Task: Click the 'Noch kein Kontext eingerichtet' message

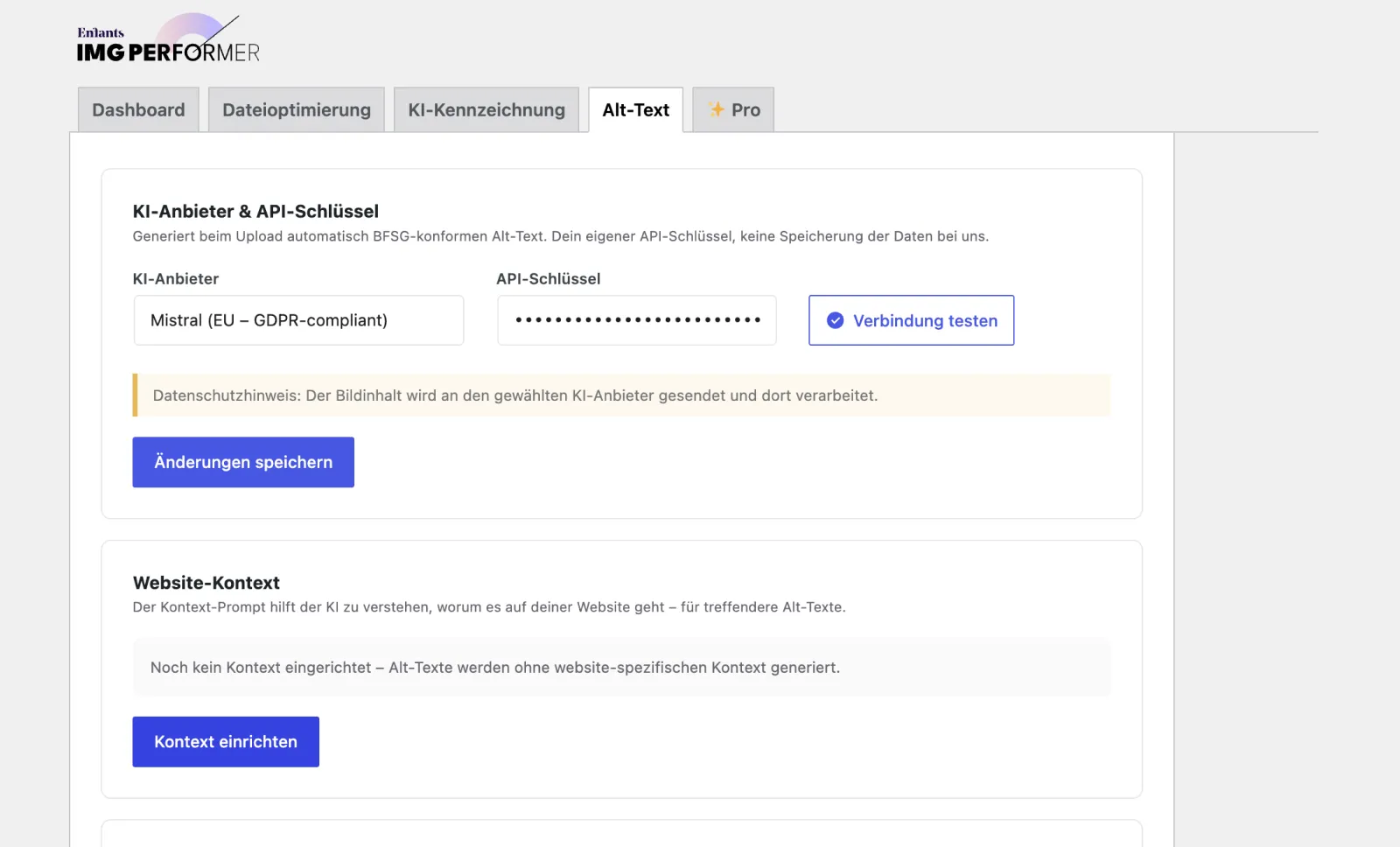Action: 495,668
